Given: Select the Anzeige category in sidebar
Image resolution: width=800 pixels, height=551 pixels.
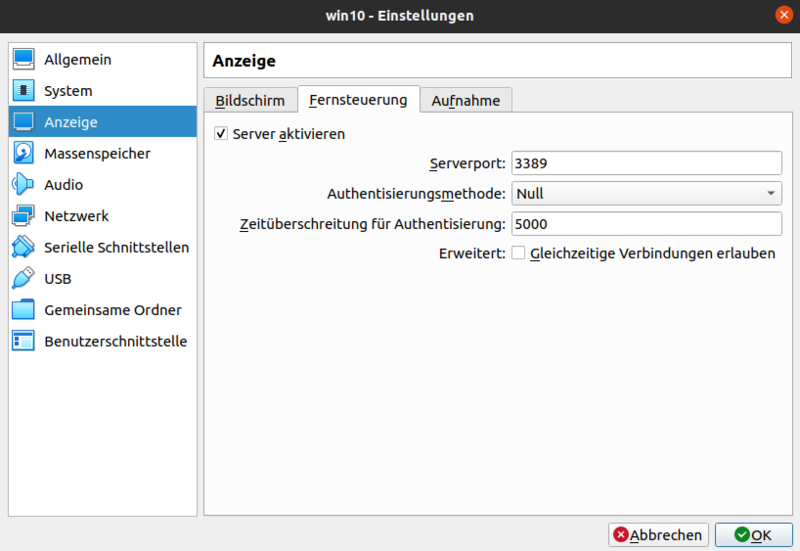Looking at the screenshot, I should click(103, 122).
